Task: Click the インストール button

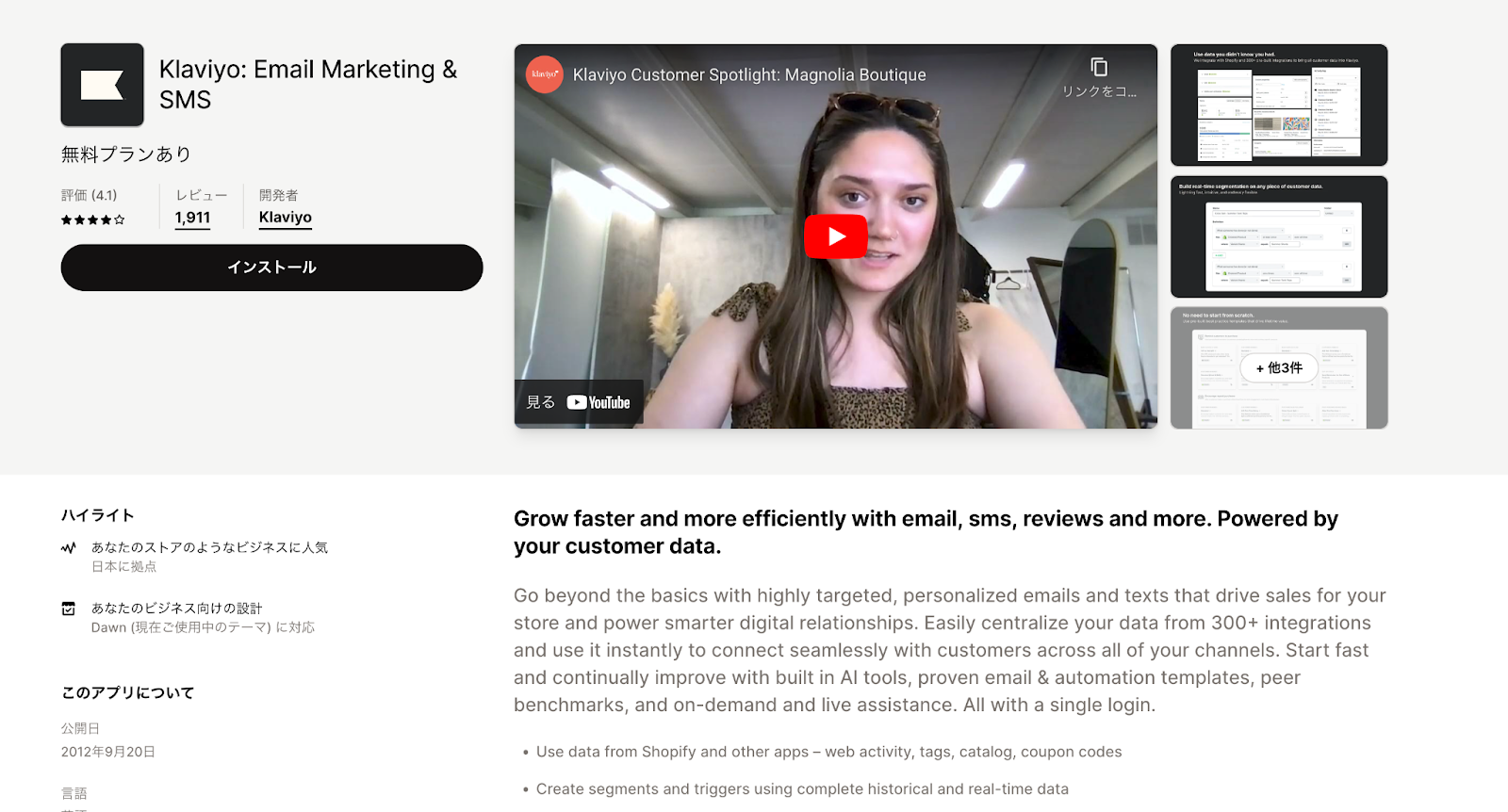Action: pos(271,268)
